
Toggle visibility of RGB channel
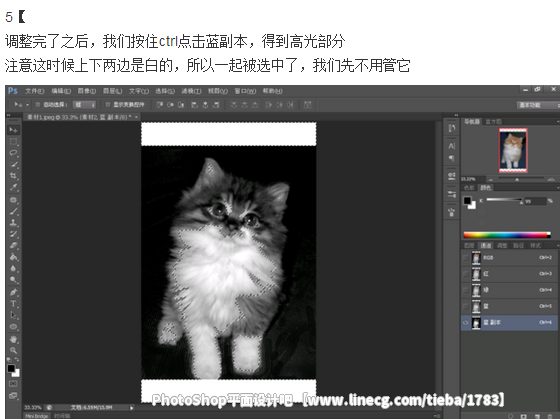click(466, 258)
